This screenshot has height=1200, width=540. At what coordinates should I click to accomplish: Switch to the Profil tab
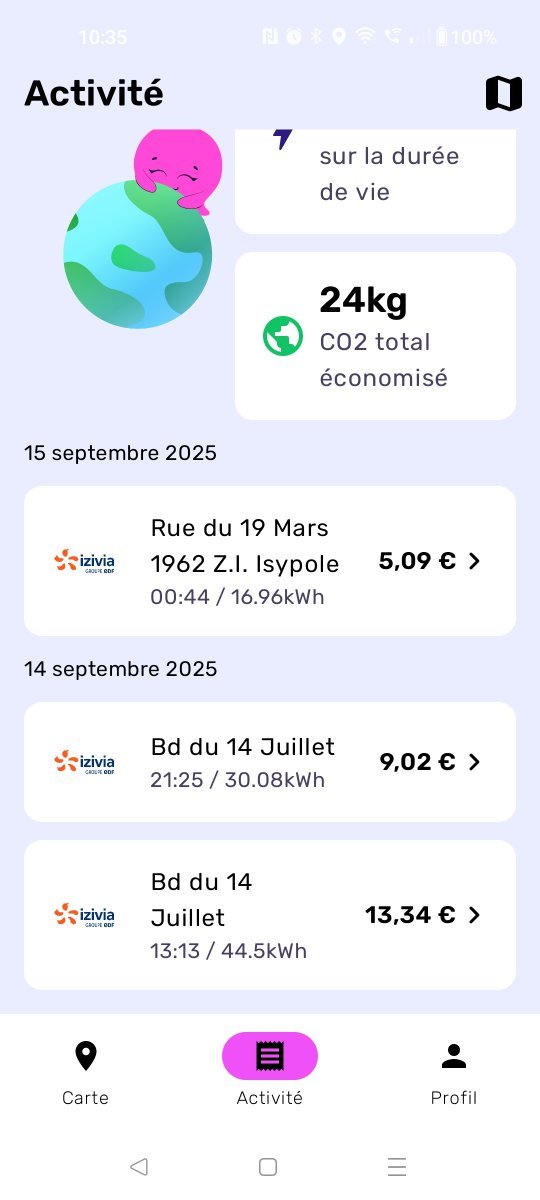pyautogui.click(x=454, y=1072)
